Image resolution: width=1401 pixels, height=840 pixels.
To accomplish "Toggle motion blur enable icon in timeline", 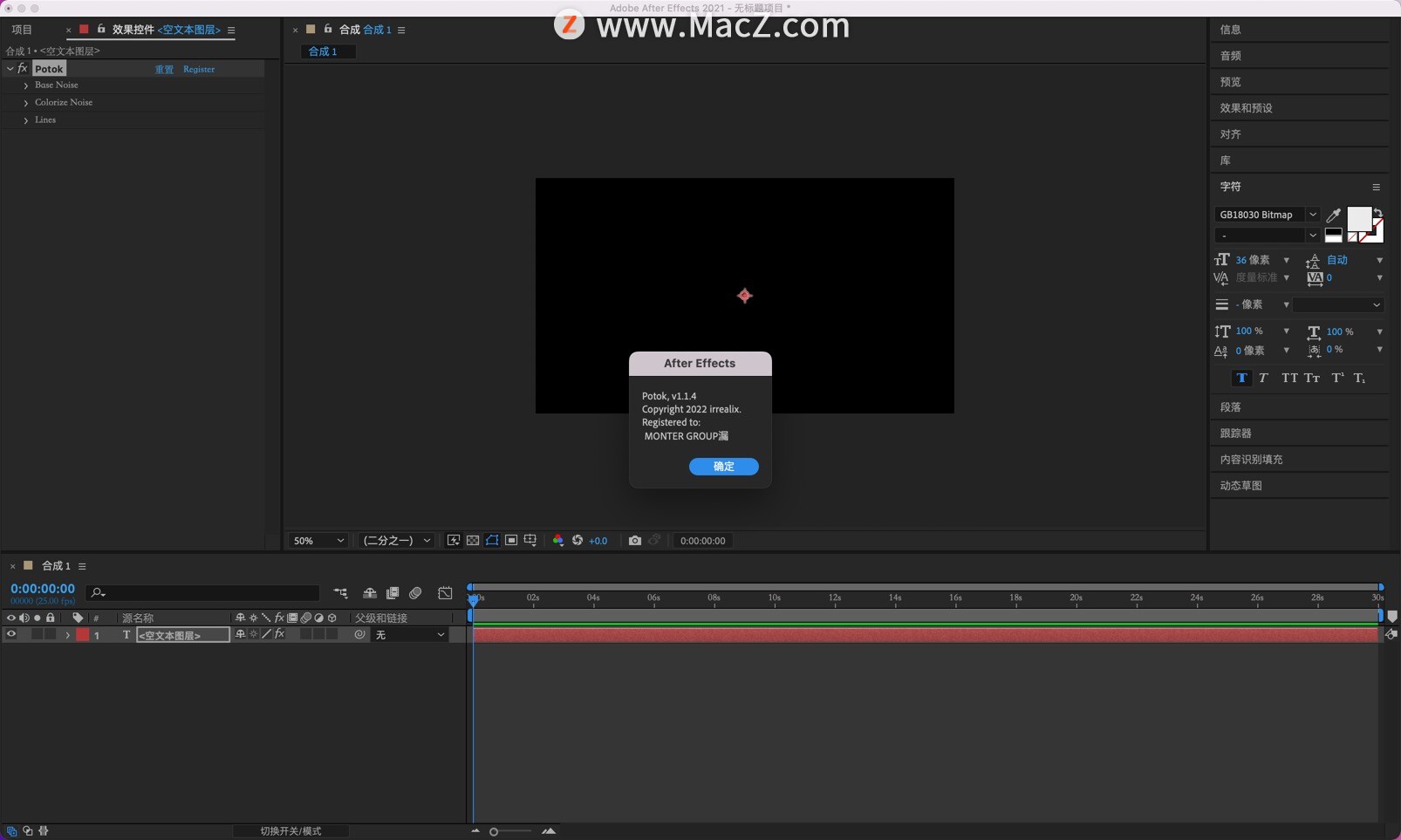I will 415,593.
